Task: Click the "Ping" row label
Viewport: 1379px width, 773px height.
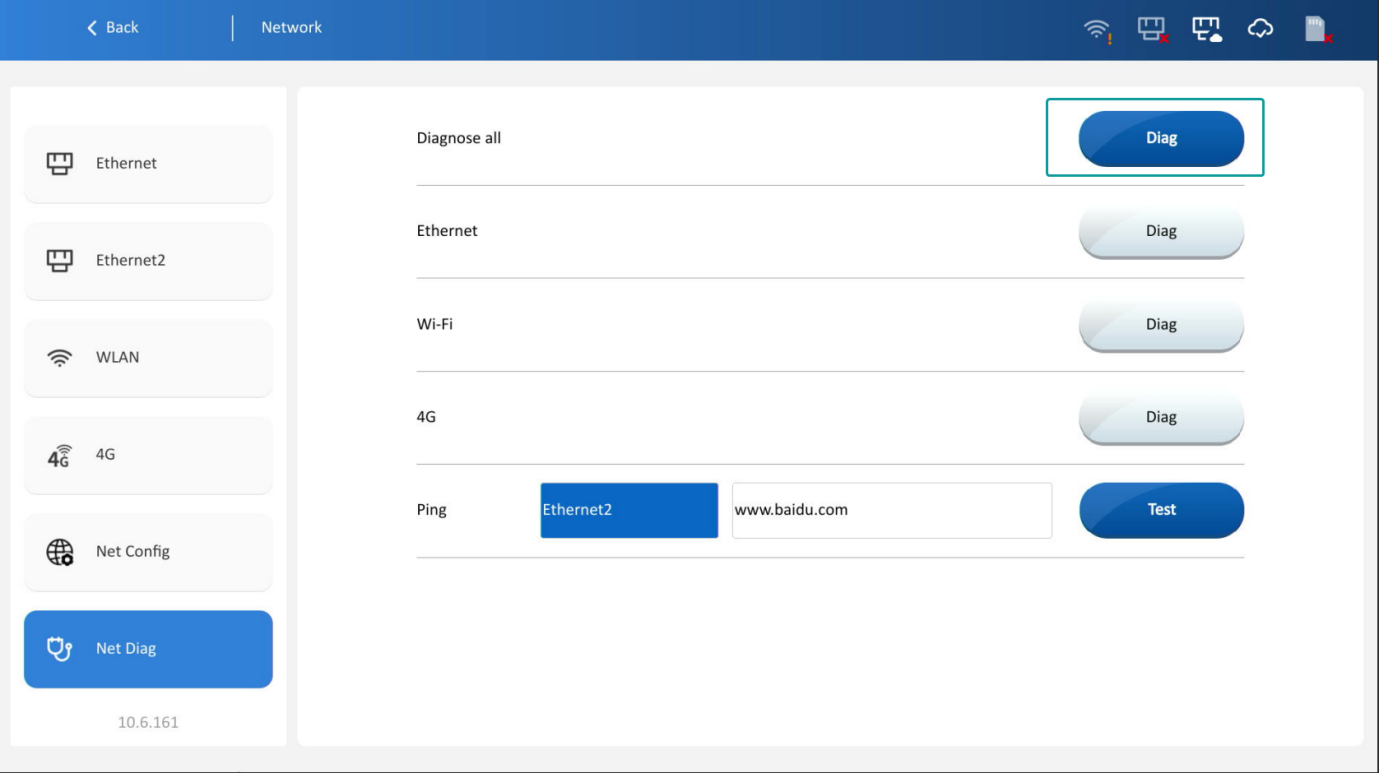Action: pos(432,510)
